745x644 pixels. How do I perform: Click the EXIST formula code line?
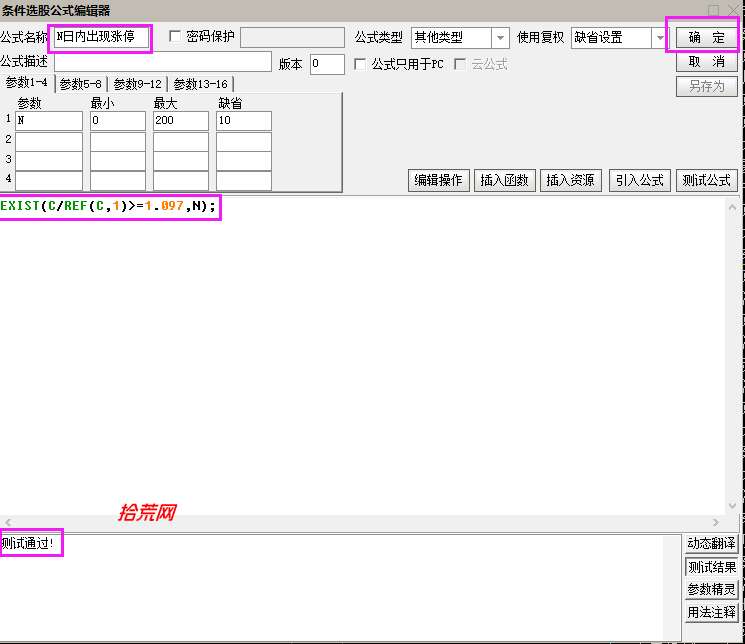pos(108,206)
